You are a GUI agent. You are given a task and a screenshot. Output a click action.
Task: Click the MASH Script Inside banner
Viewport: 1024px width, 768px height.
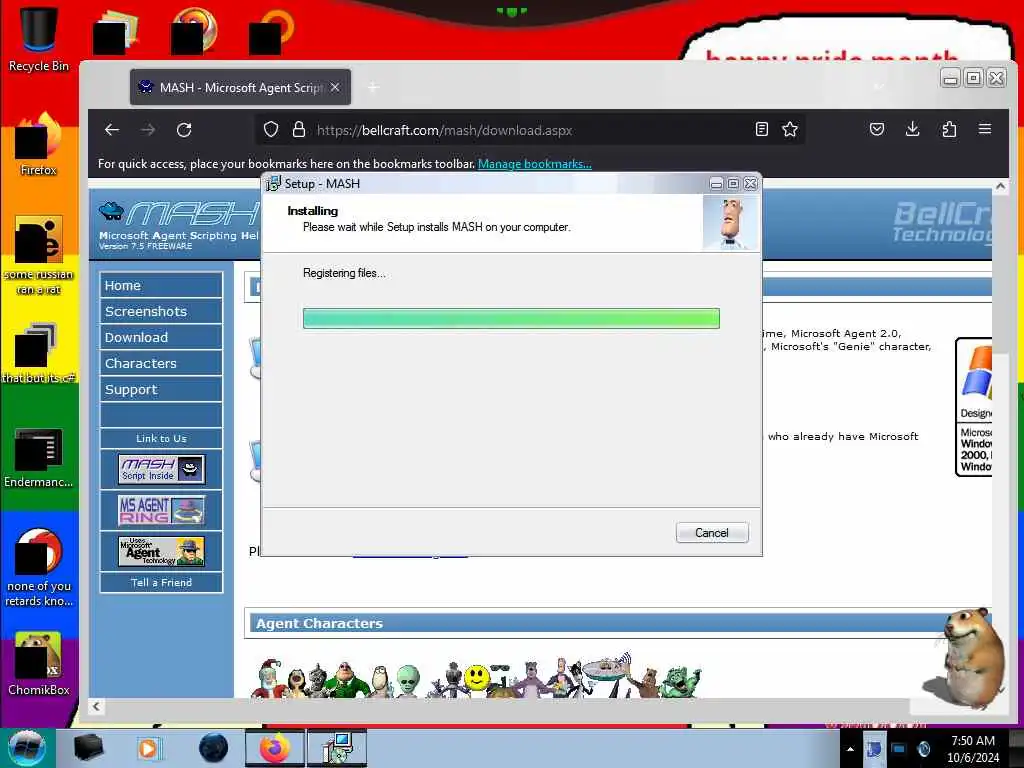coord(161,469)
